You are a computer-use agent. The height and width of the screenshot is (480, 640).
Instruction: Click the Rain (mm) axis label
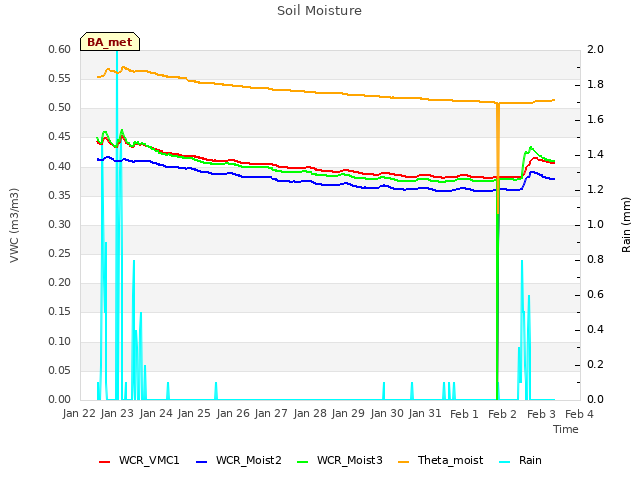click(x=626, y=225)
